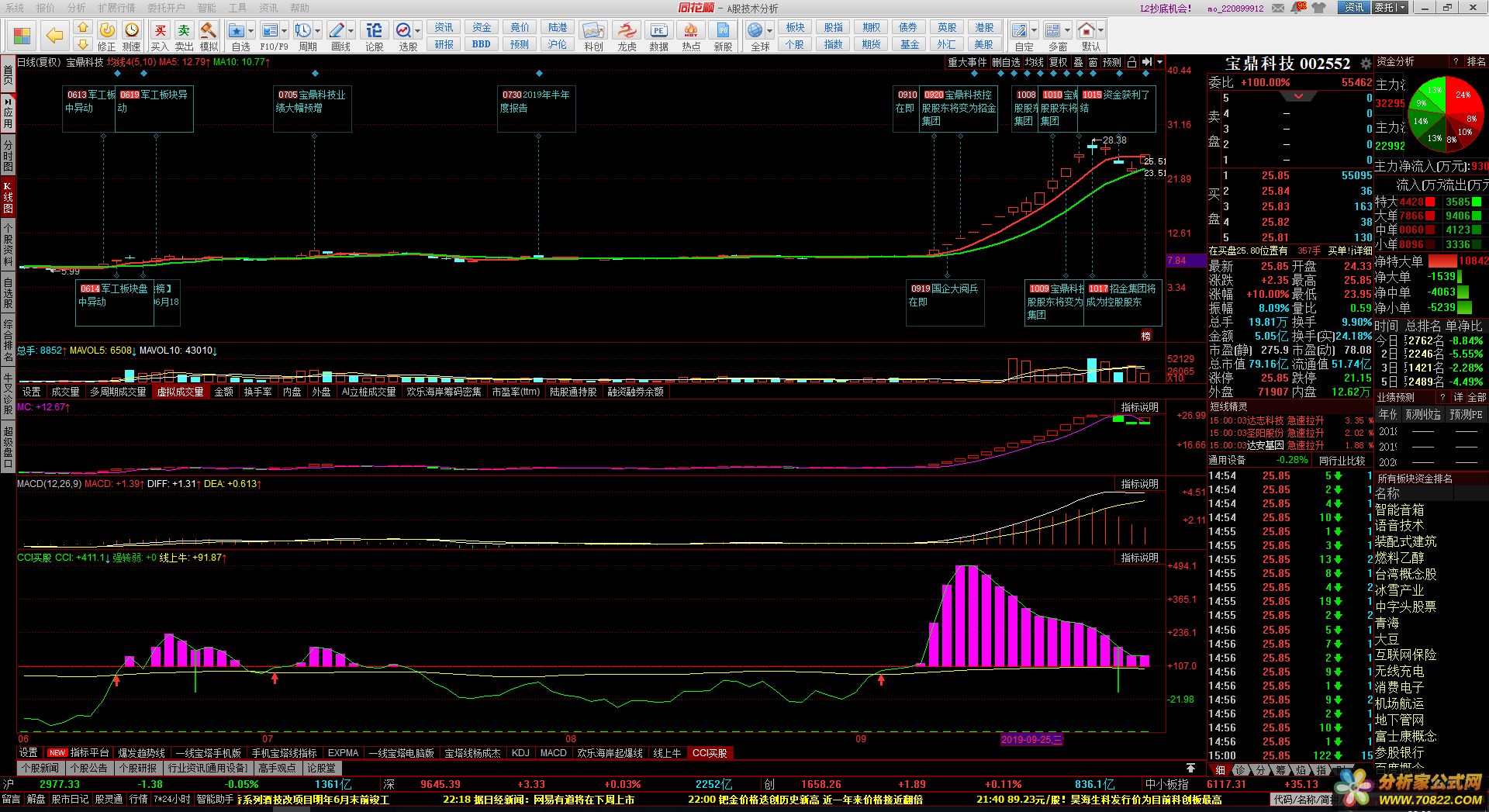
Task: Open the F10/F9 company info icon
Action: (270, 31)
